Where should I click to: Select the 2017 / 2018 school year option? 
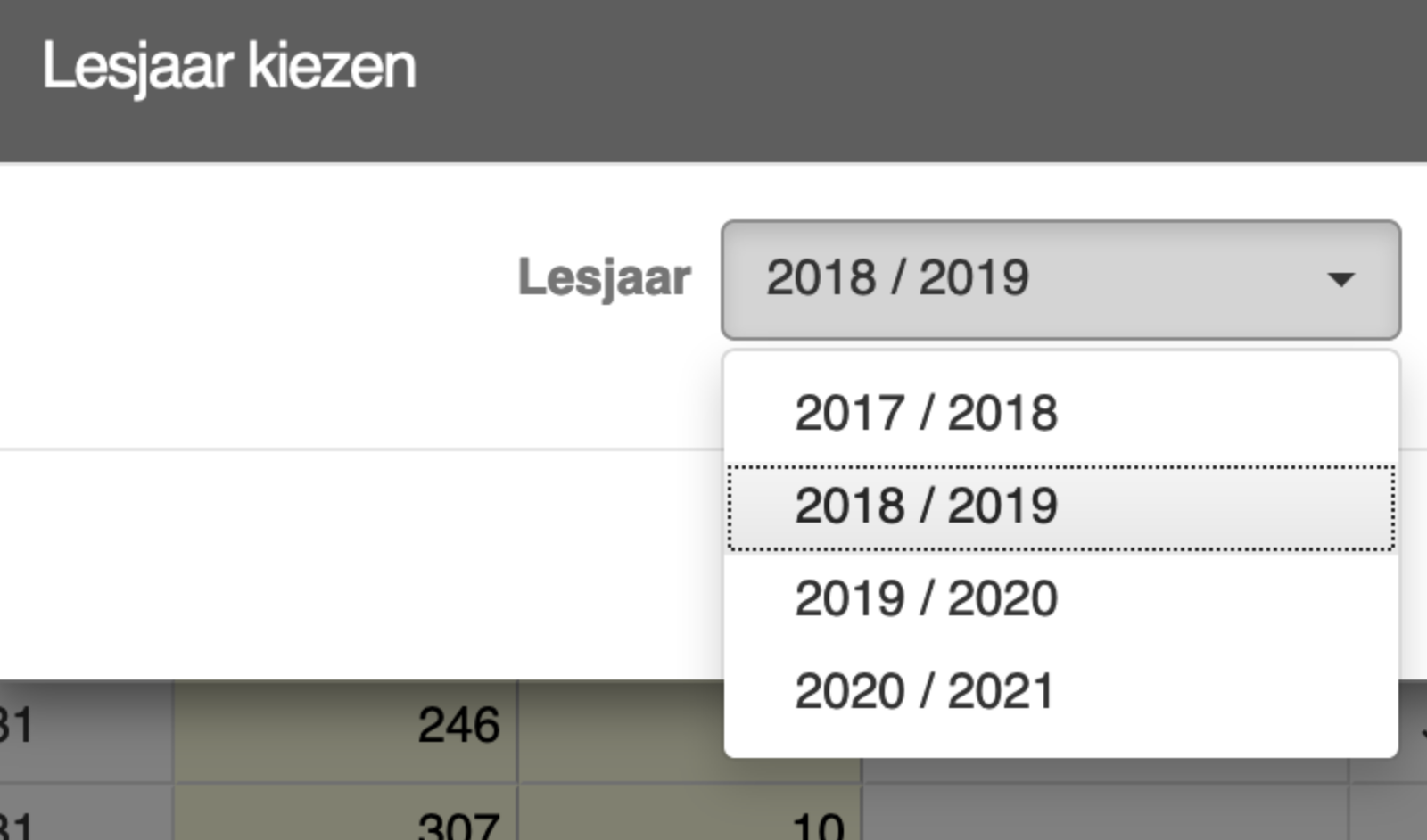[x=926, y=414]
